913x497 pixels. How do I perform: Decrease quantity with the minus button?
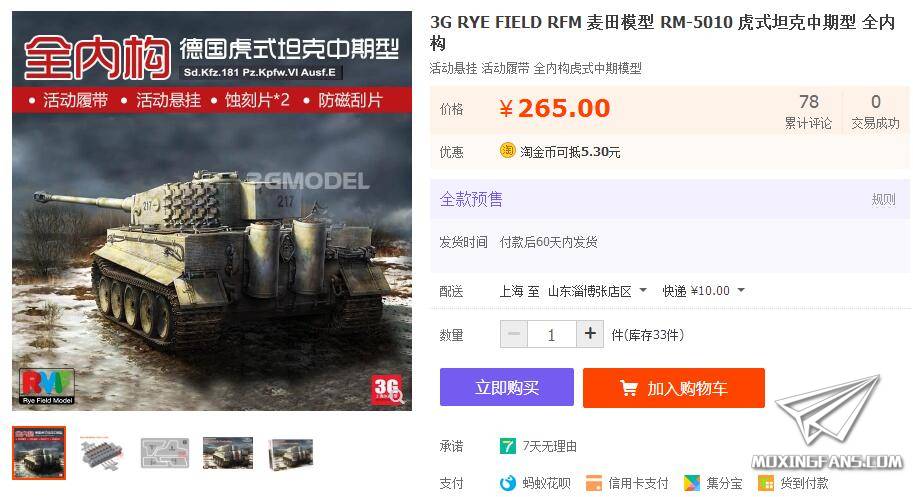(x=514, y=334)
